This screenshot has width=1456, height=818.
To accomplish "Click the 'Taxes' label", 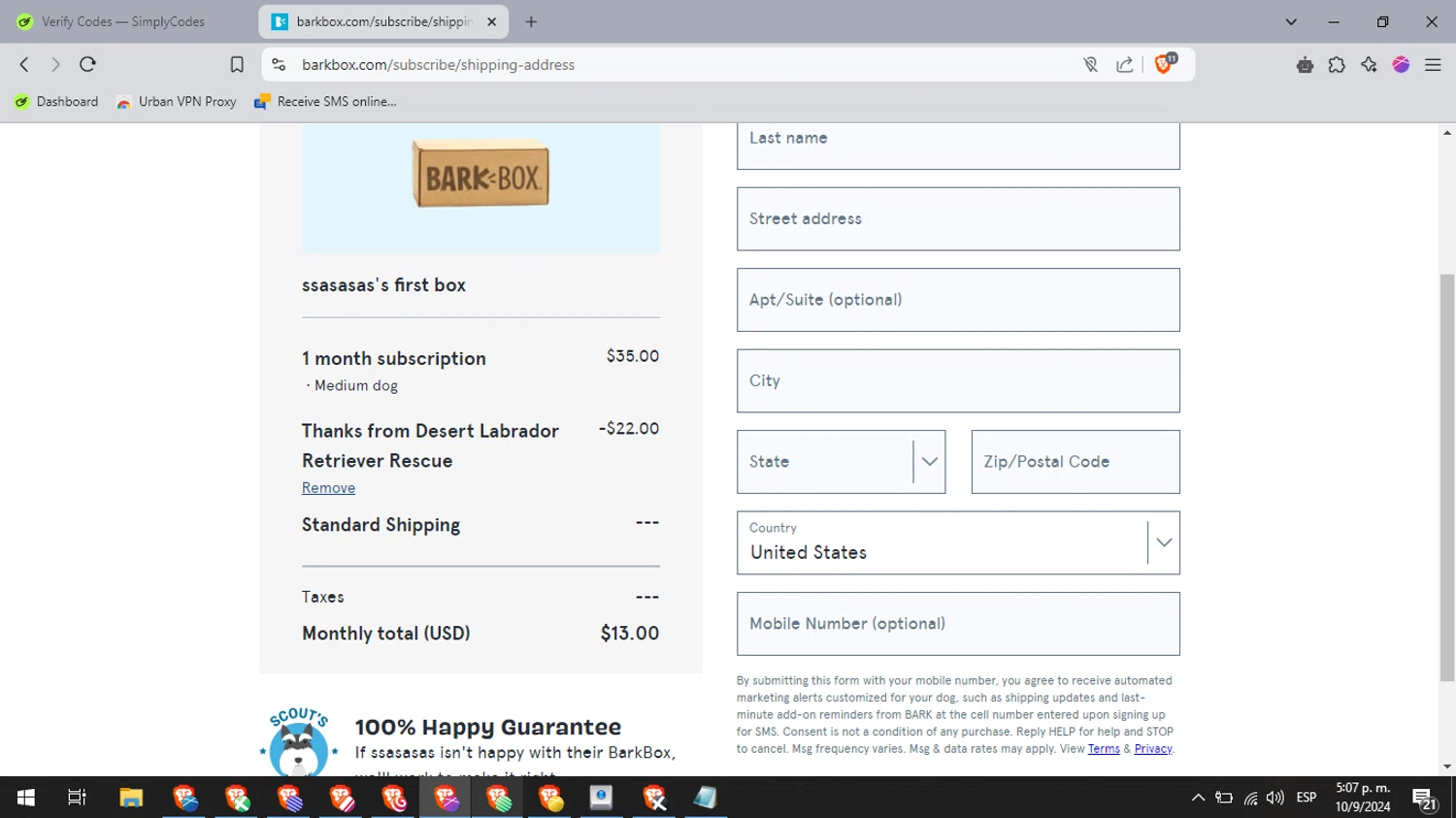I will 323,597.
